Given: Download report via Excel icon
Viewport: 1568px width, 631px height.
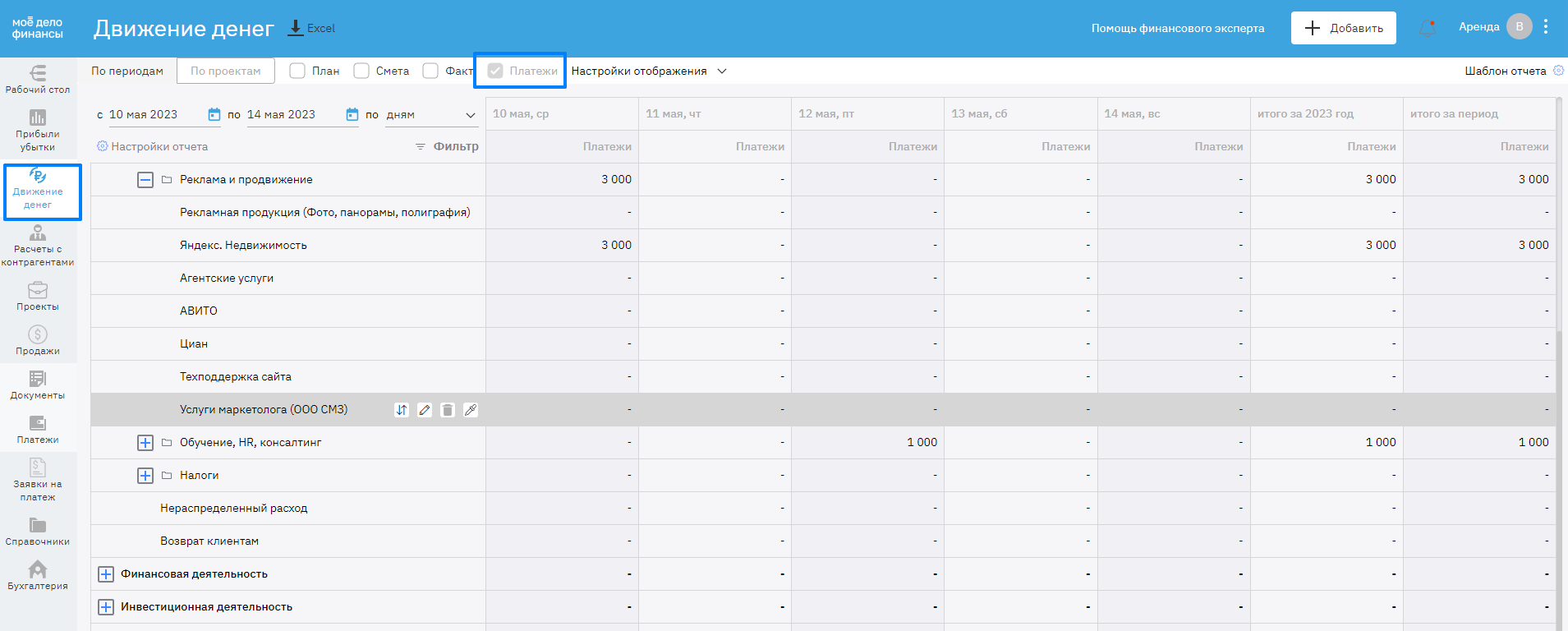Looking at the screenshot, I should 311,28.
